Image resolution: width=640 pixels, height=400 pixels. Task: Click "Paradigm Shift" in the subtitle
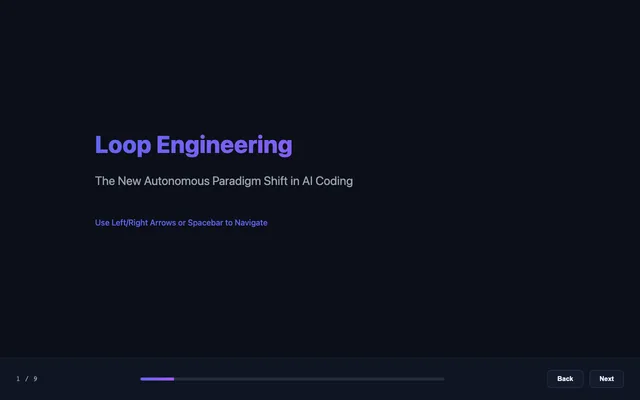tap(250, 181)
